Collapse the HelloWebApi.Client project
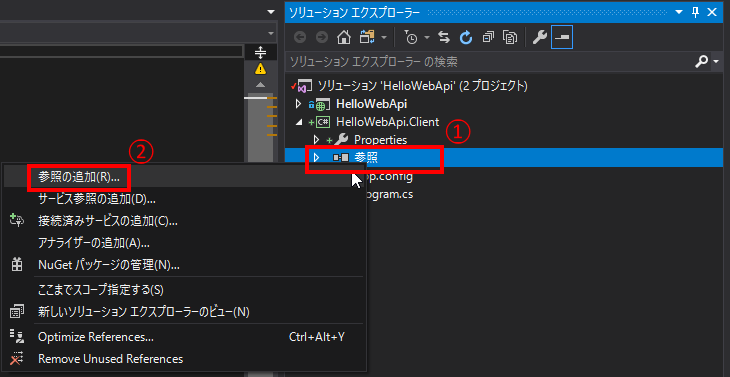 [x=298, y=122]
